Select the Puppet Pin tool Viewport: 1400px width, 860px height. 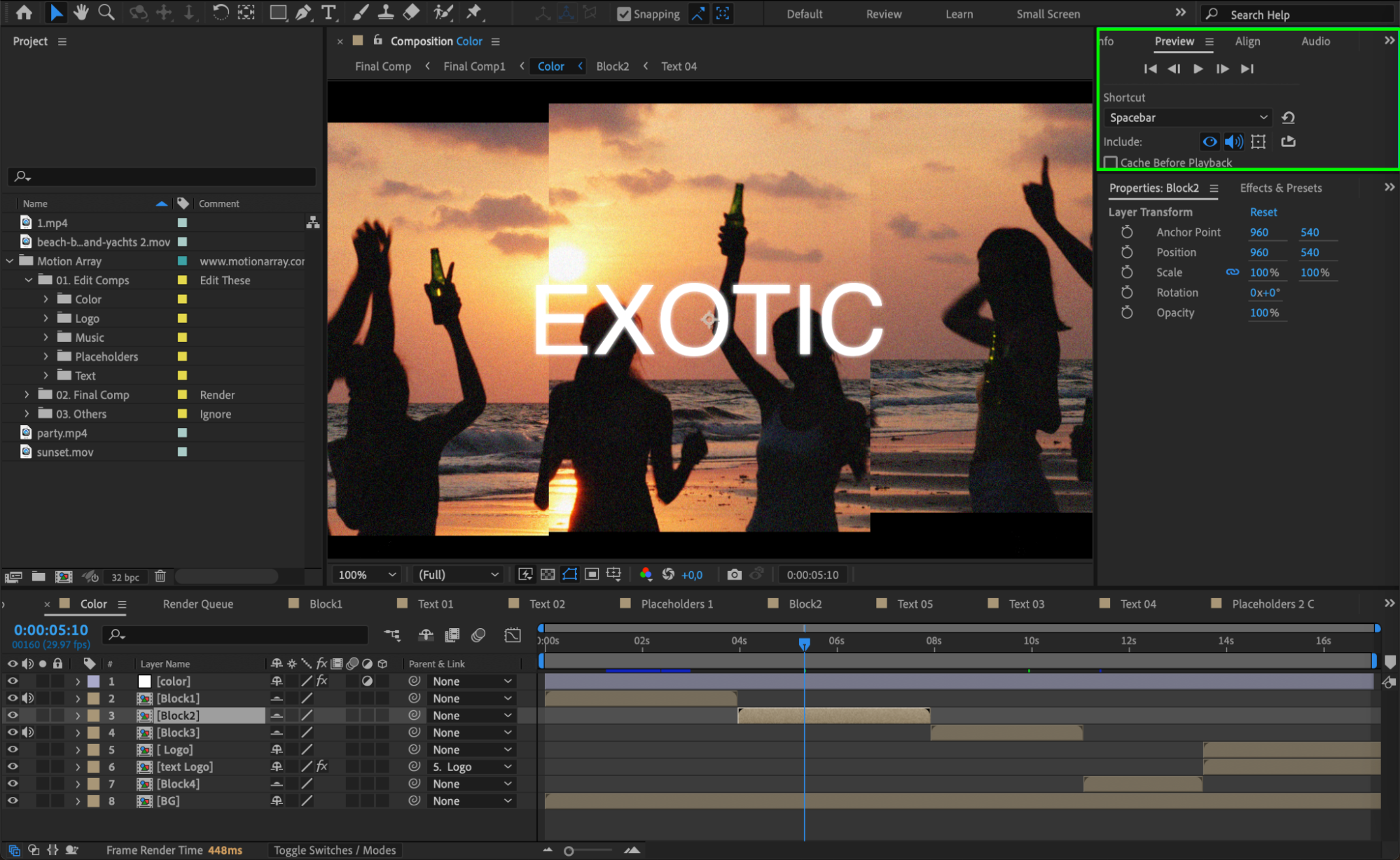pos(474,12)
